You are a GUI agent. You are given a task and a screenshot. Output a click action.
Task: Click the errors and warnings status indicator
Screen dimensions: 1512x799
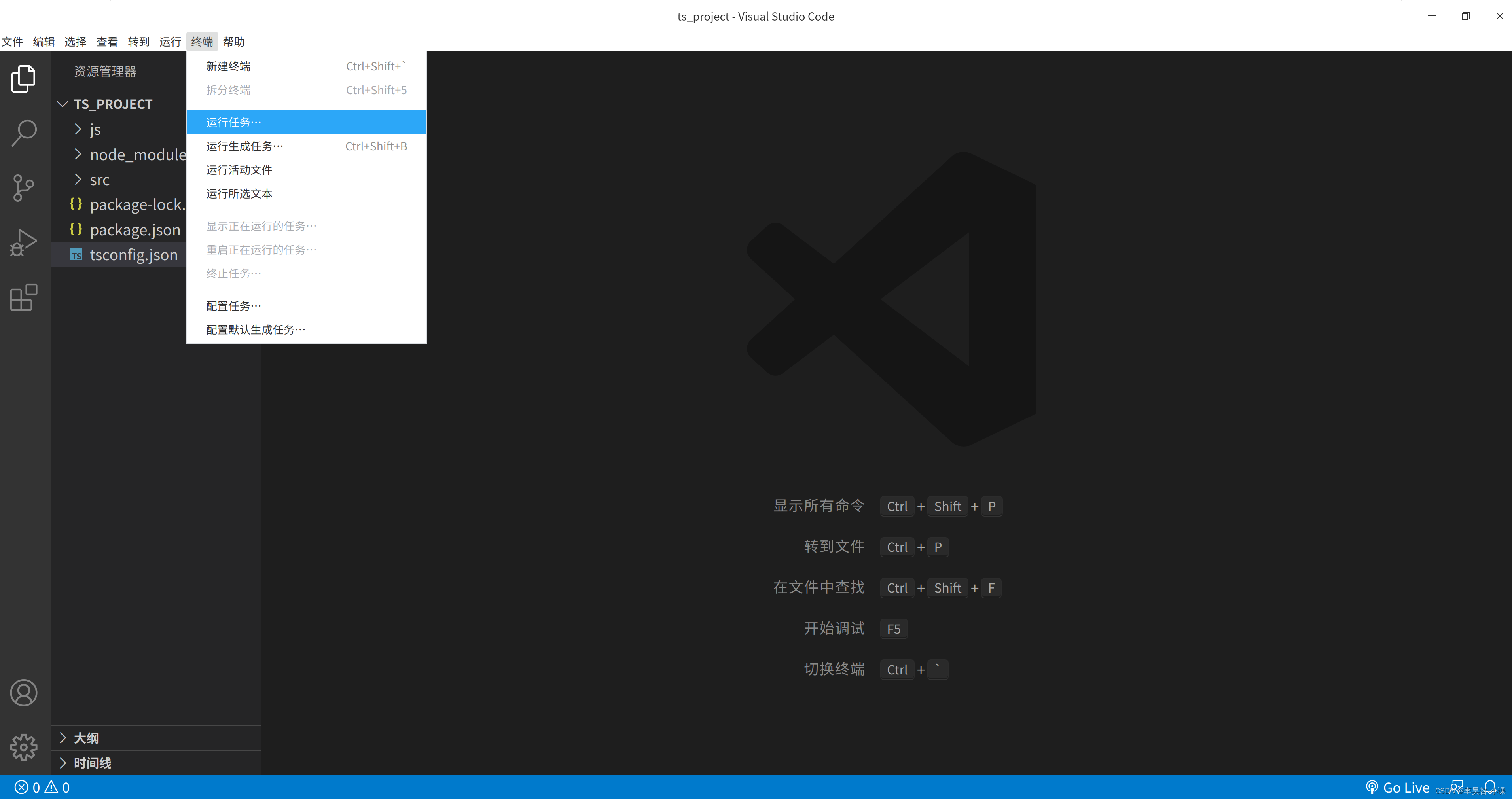pos(42,787)
